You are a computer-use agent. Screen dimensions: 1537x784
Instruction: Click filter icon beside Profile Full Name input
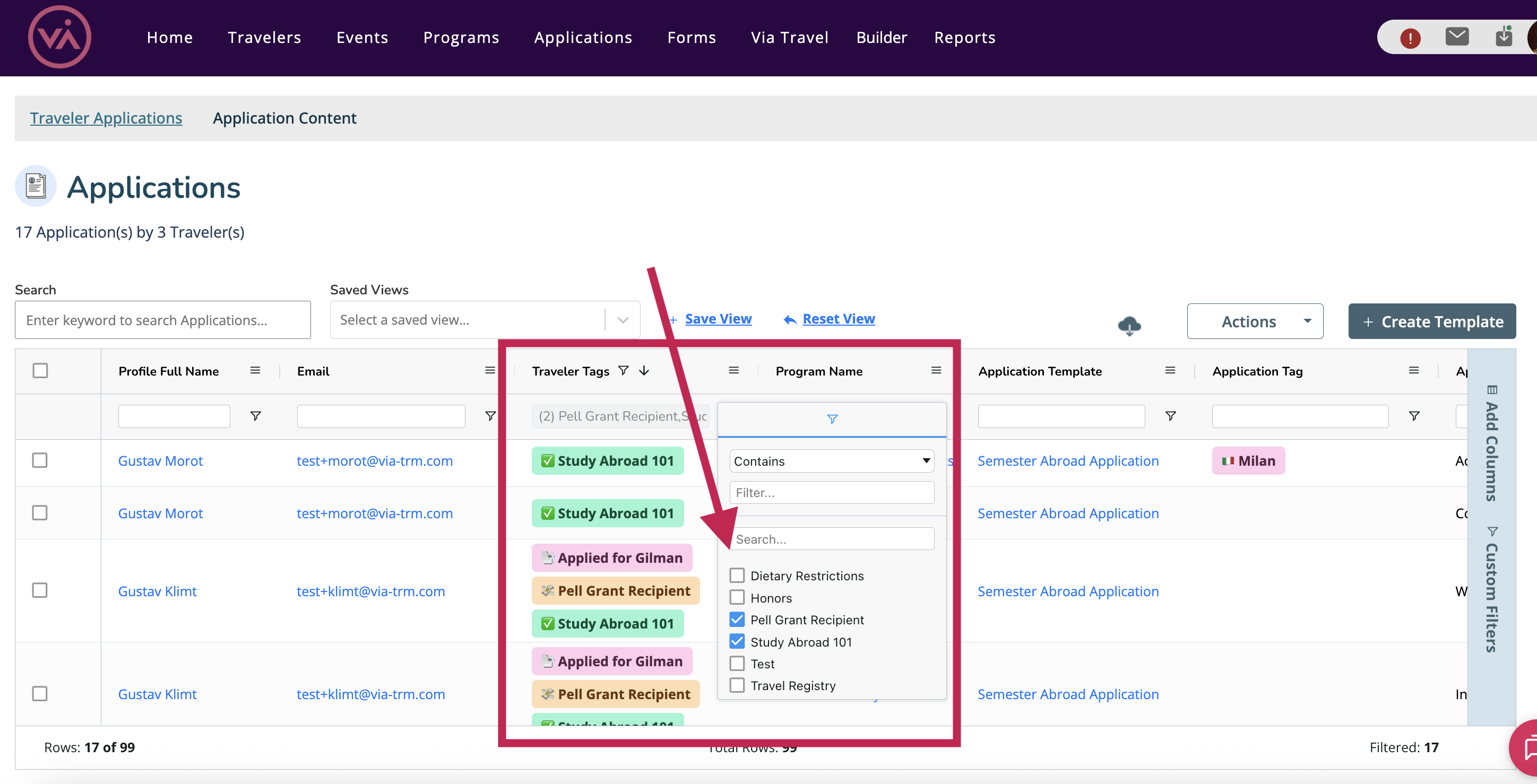(255, 415)
